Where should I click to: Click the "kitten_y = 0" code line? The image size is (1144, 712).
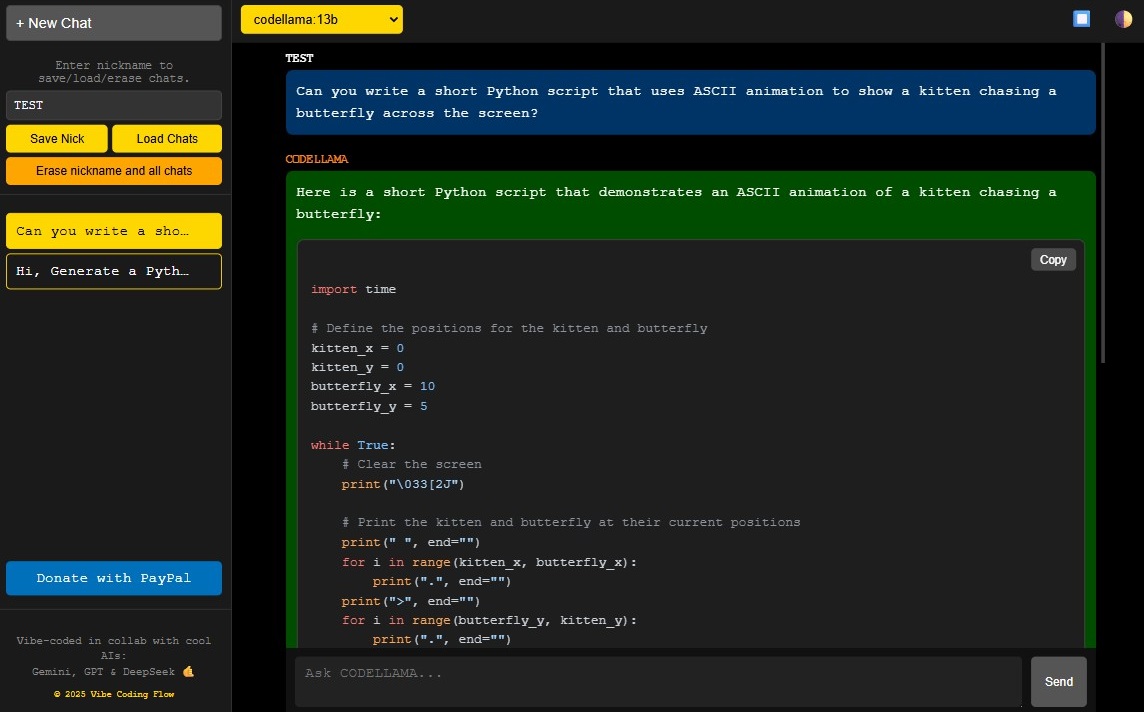[358, 367]
